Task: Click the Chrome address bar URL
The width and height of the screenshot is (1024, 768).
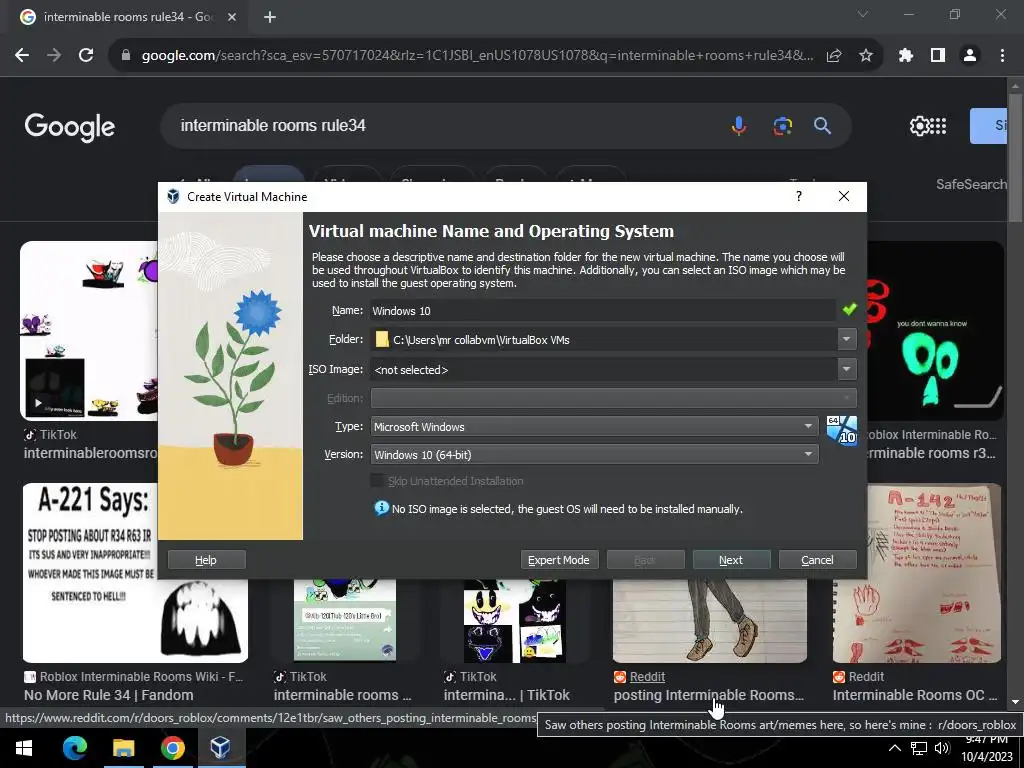Action: tap(477, 56)
